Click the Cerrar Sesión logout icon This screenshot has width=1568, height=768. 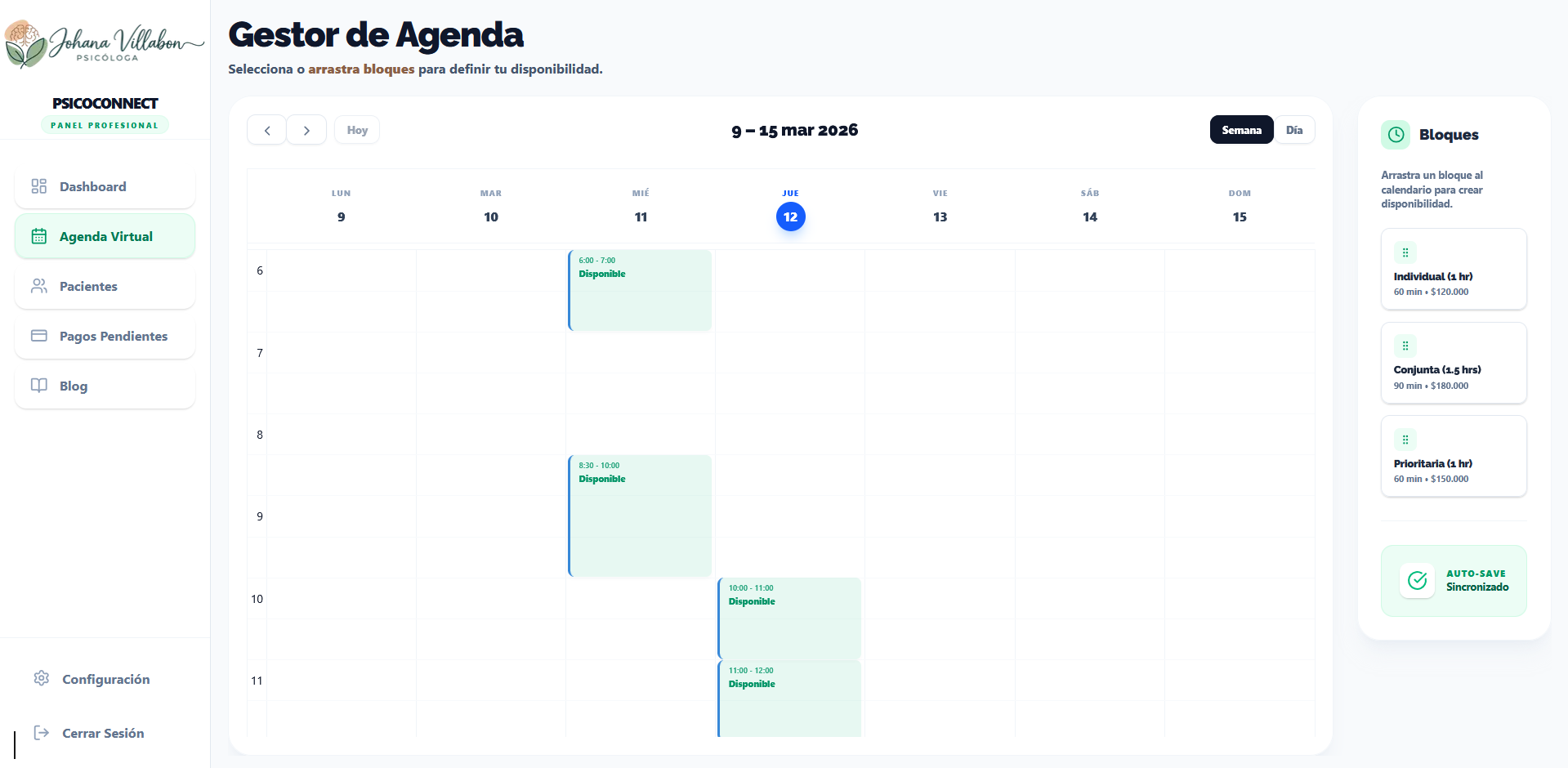[42, 733]
